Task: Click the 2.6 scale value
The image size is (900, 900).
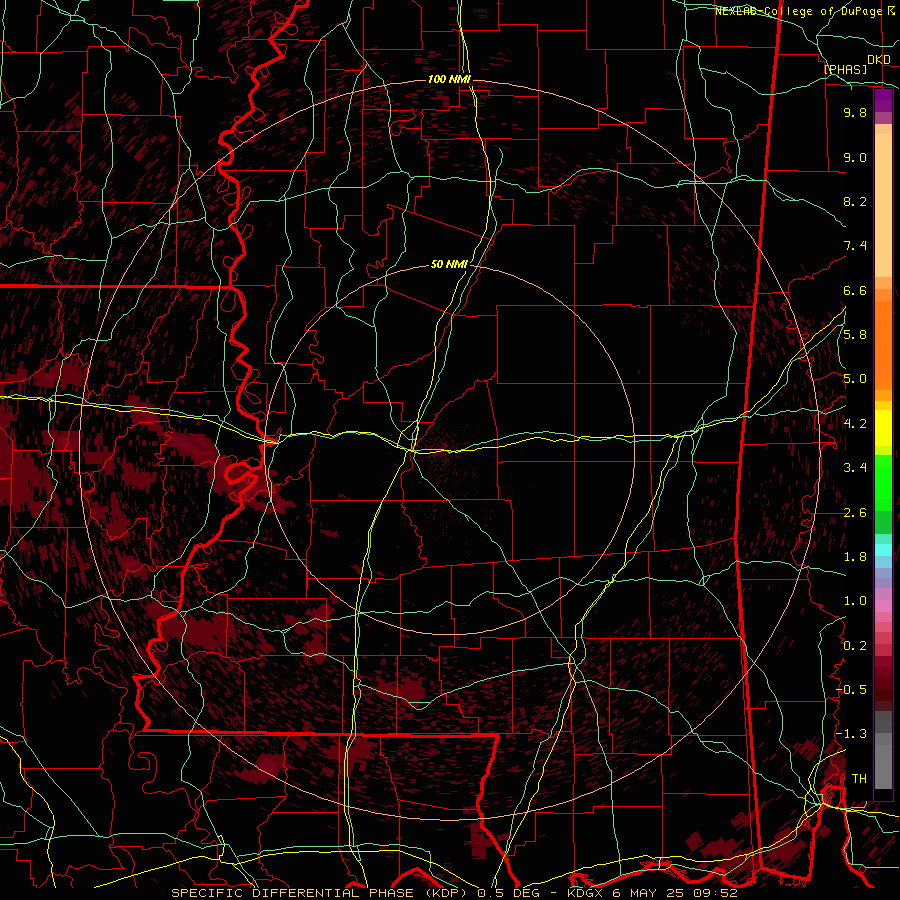Action: (x=855, y=512)
